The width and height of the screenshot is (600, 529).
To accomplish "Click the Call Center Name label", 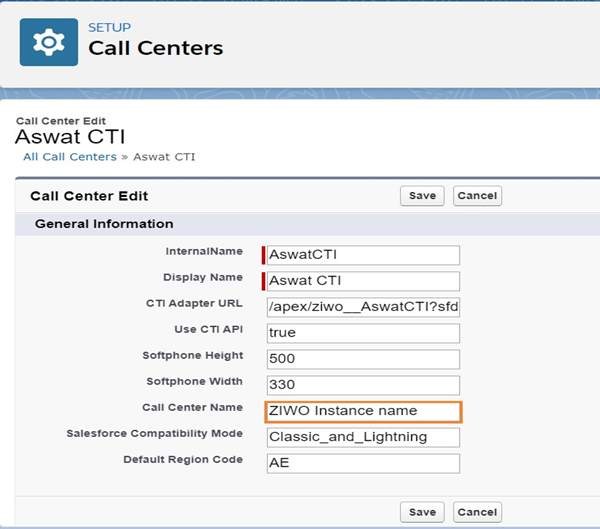I will pos(192,407).
